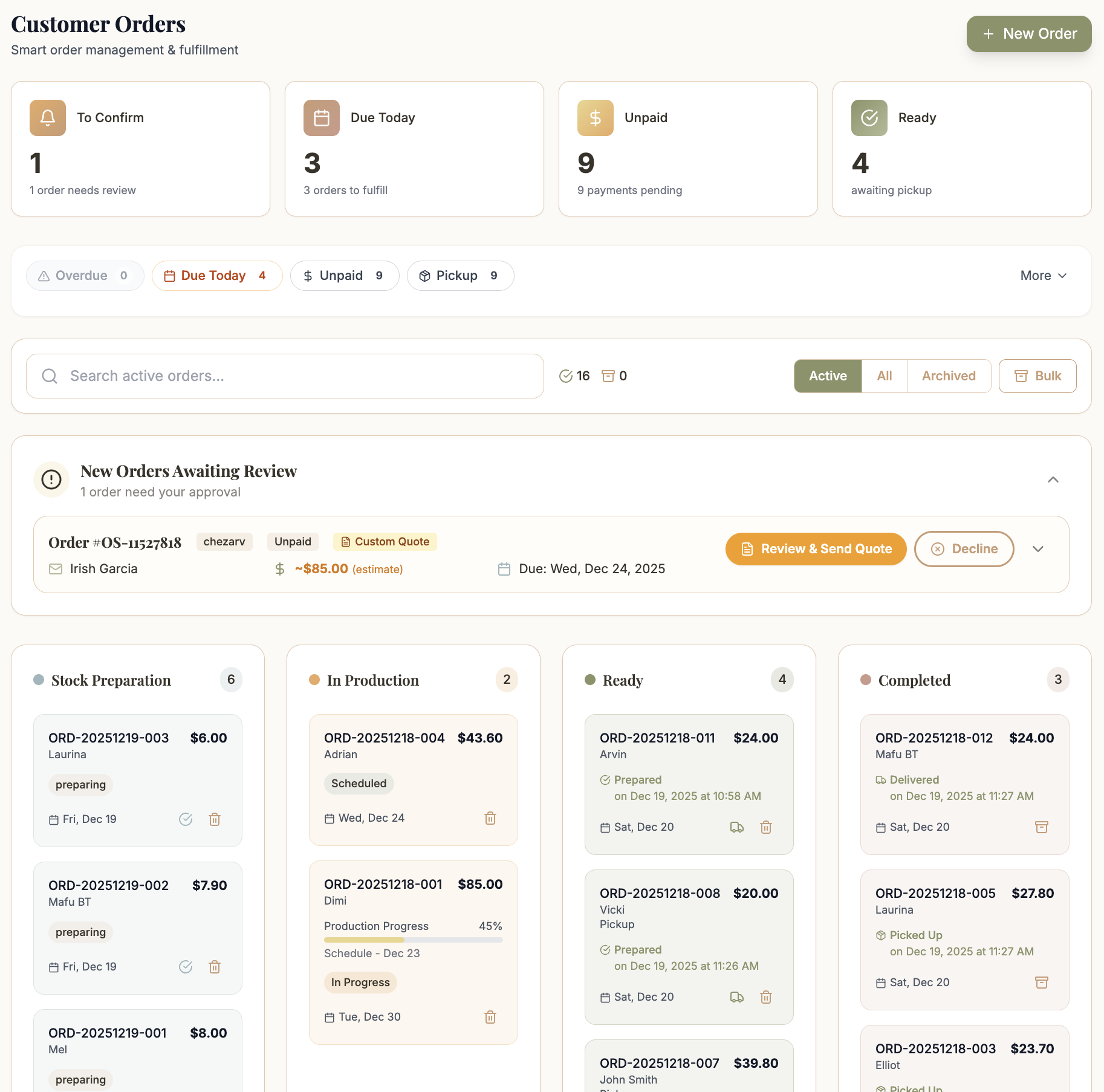Screen dimensions: 1104x1092
Task: Toggle the Unpaid filter chip
Action: coord(344,276)
